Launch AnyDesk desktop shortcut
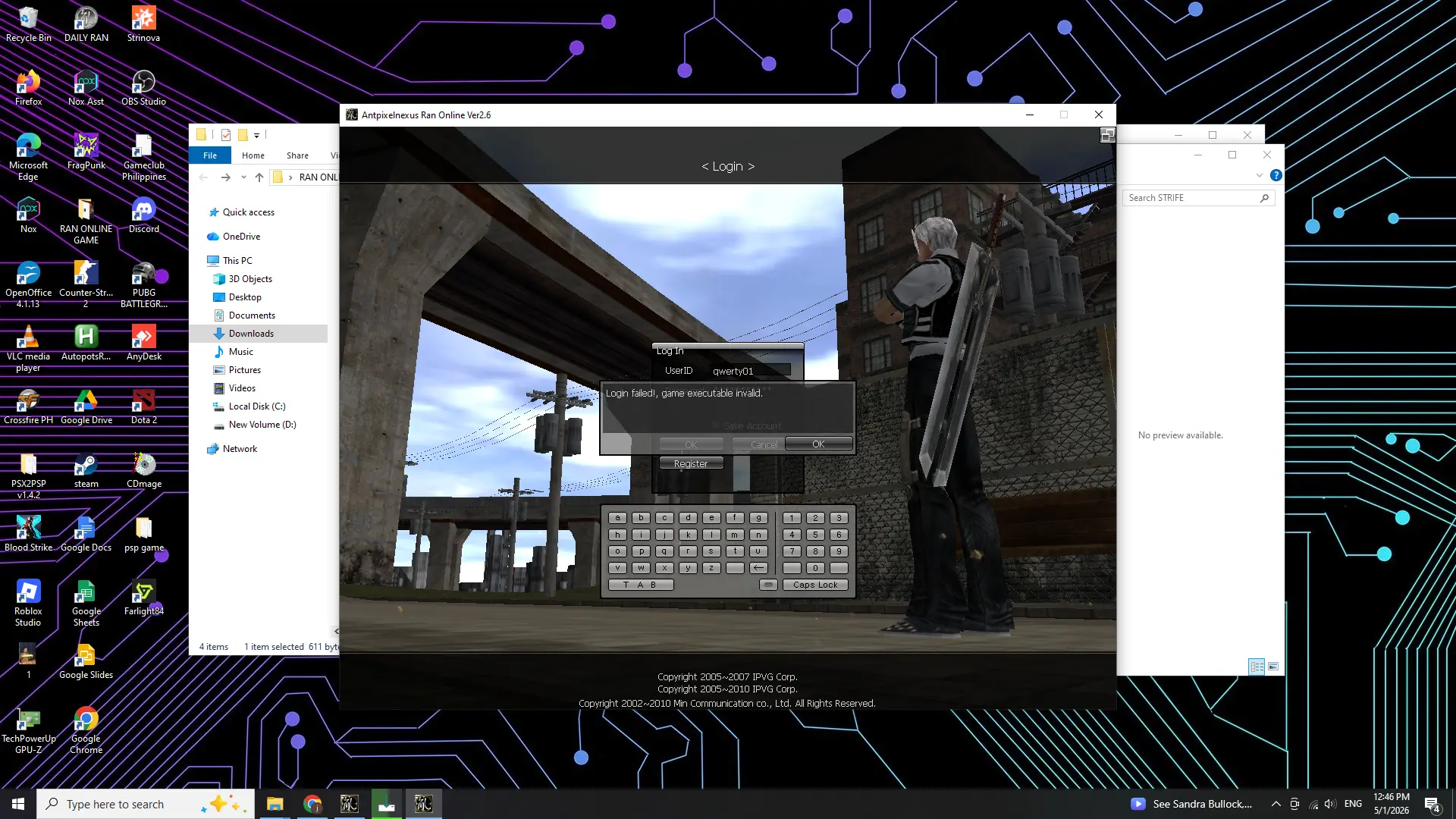 pos(143,342)
